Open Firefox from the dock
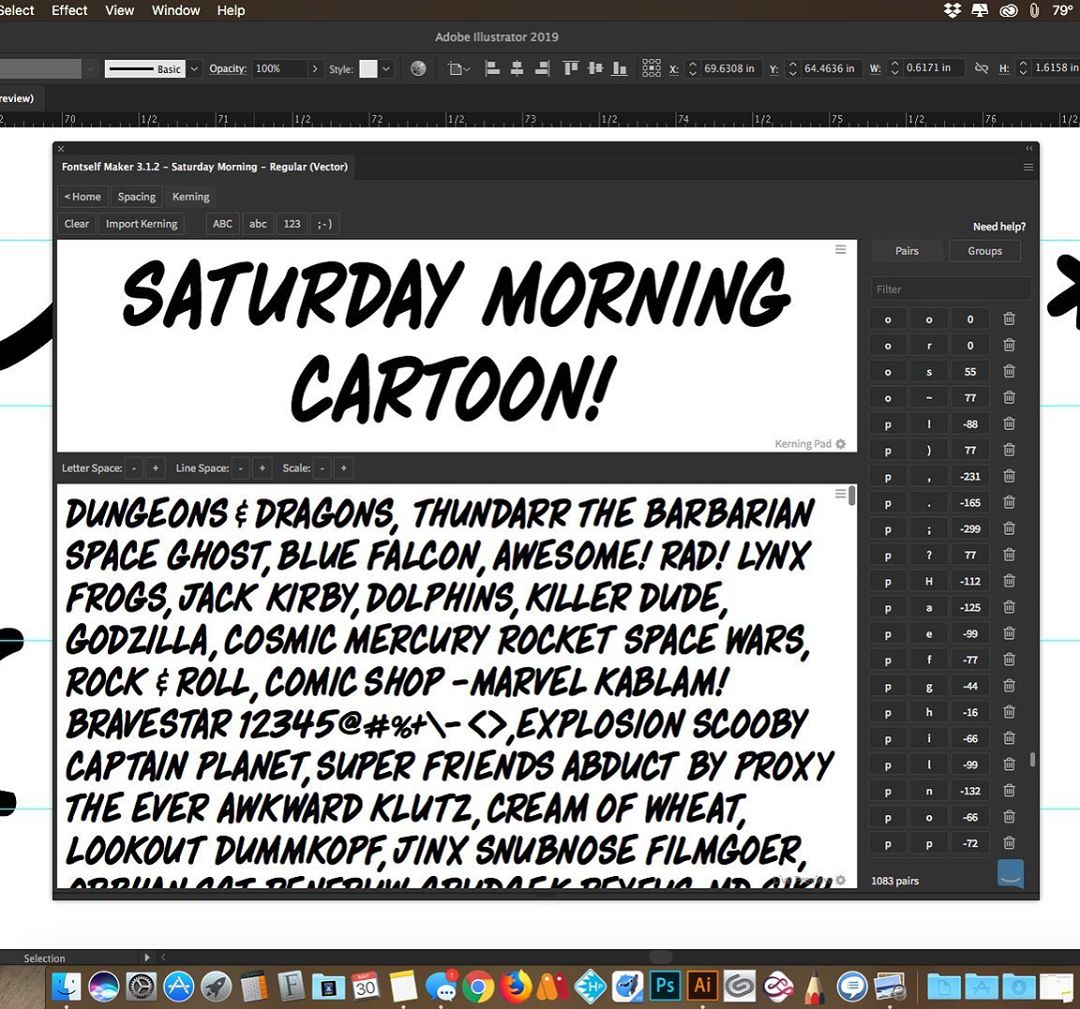Image resolution: width=1080 pixels, height=1009 pixels. 516,987
